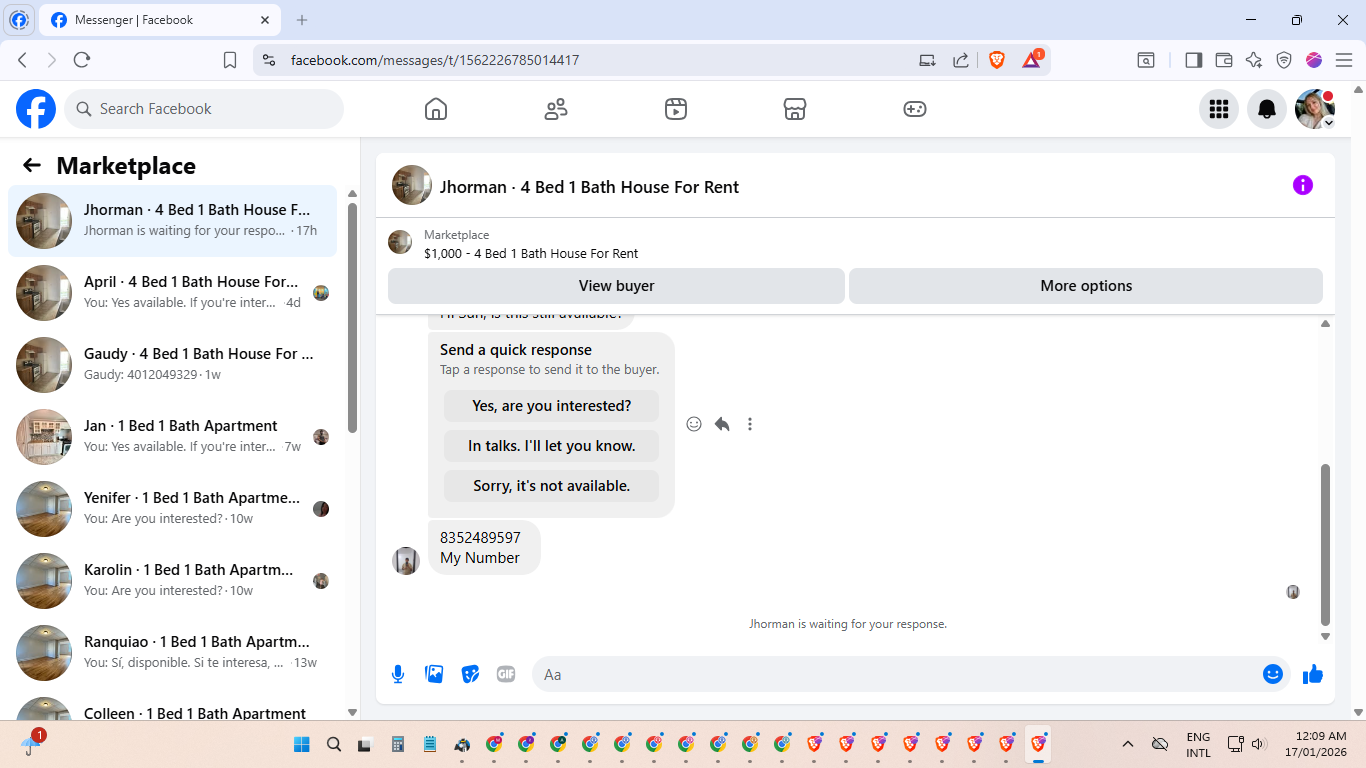This screenshot has height=768, width=1366.
Task: Send quick response In talks. I'll let you know.
Action: coord(551,446)
